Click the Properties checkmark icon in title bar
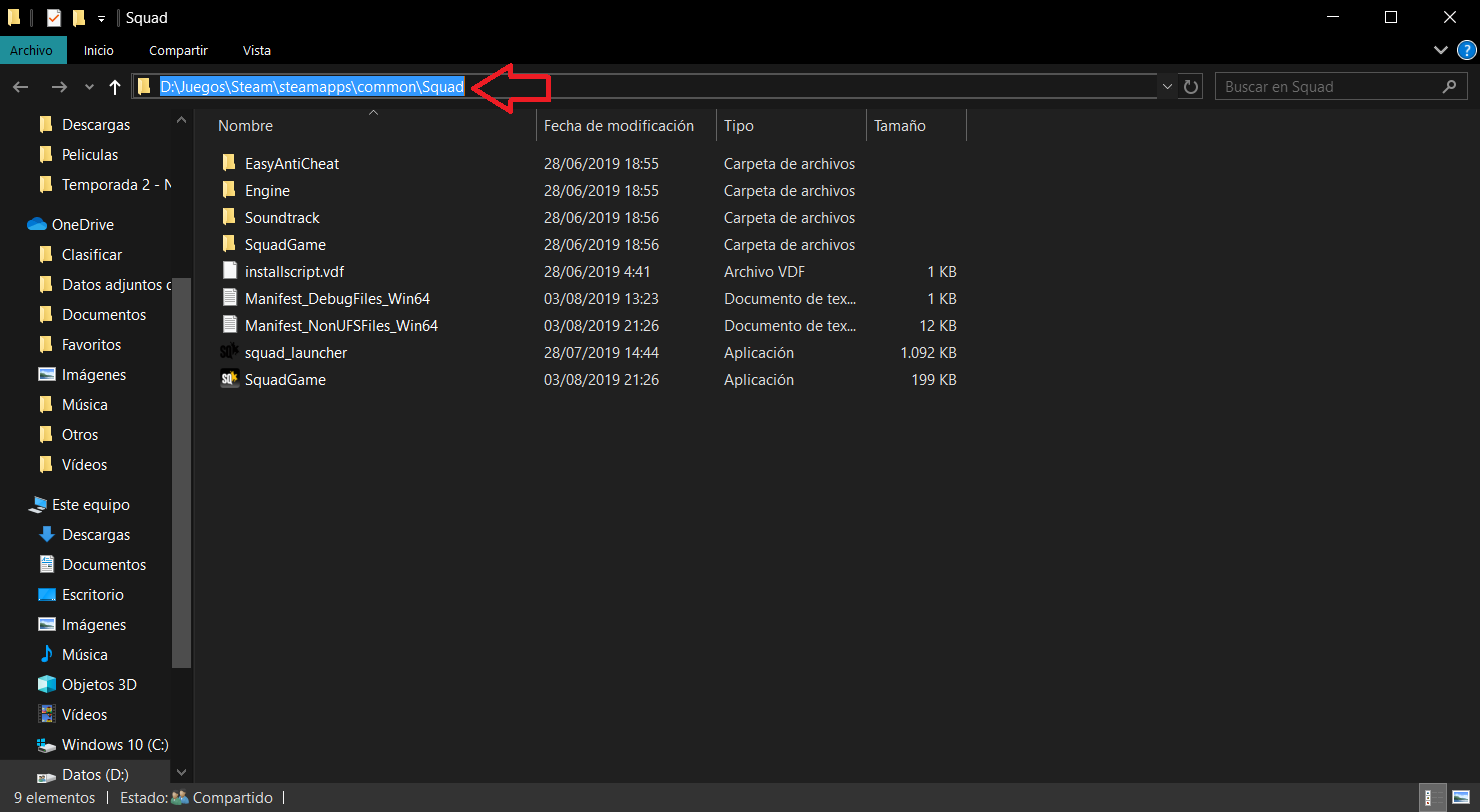Screen dimensions: 1480x812 point(54,17)
